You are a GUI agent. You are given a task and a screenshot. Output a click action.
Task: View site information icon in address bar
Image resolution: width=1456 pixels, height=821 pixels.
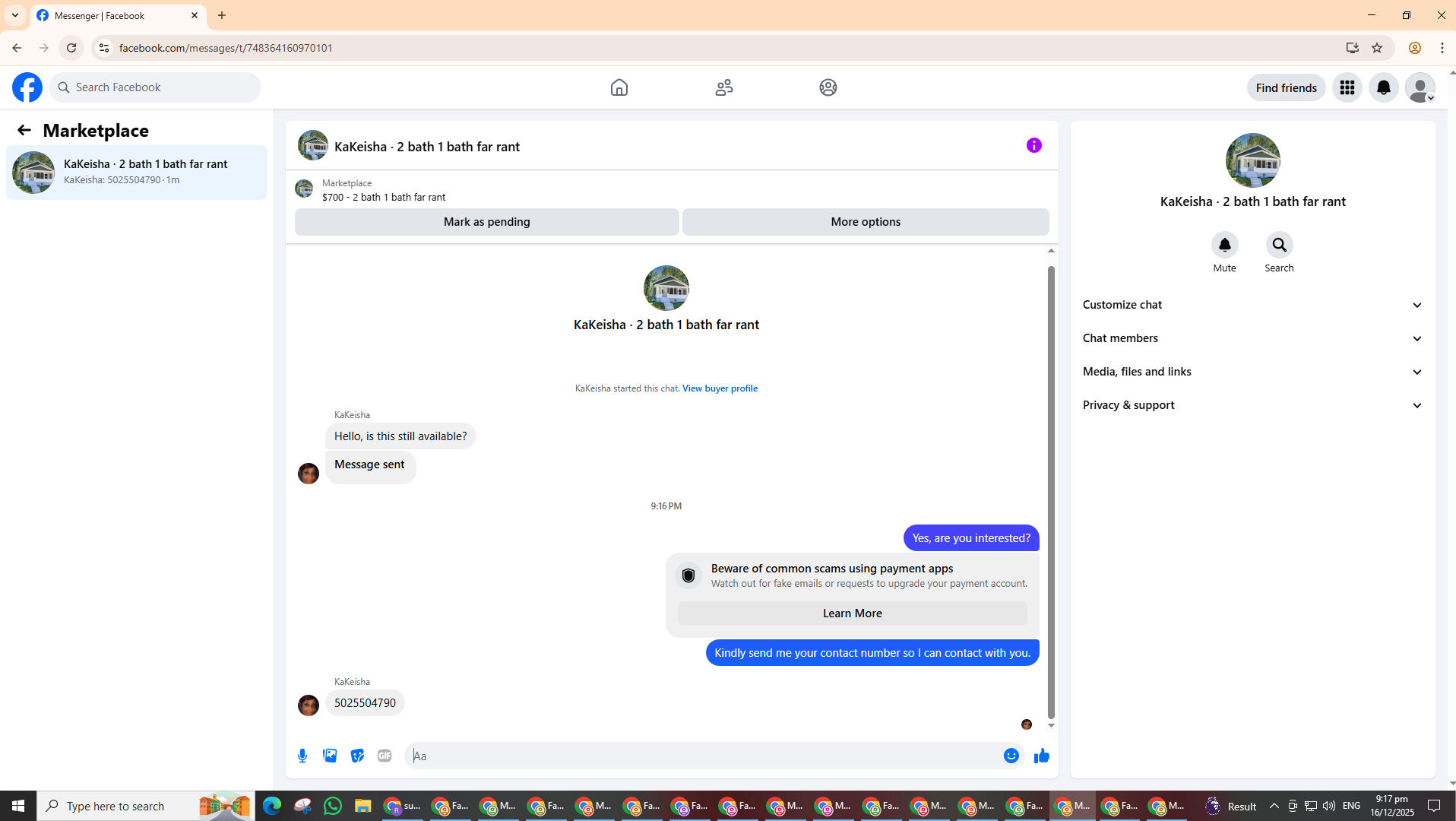tap(104, 48)
